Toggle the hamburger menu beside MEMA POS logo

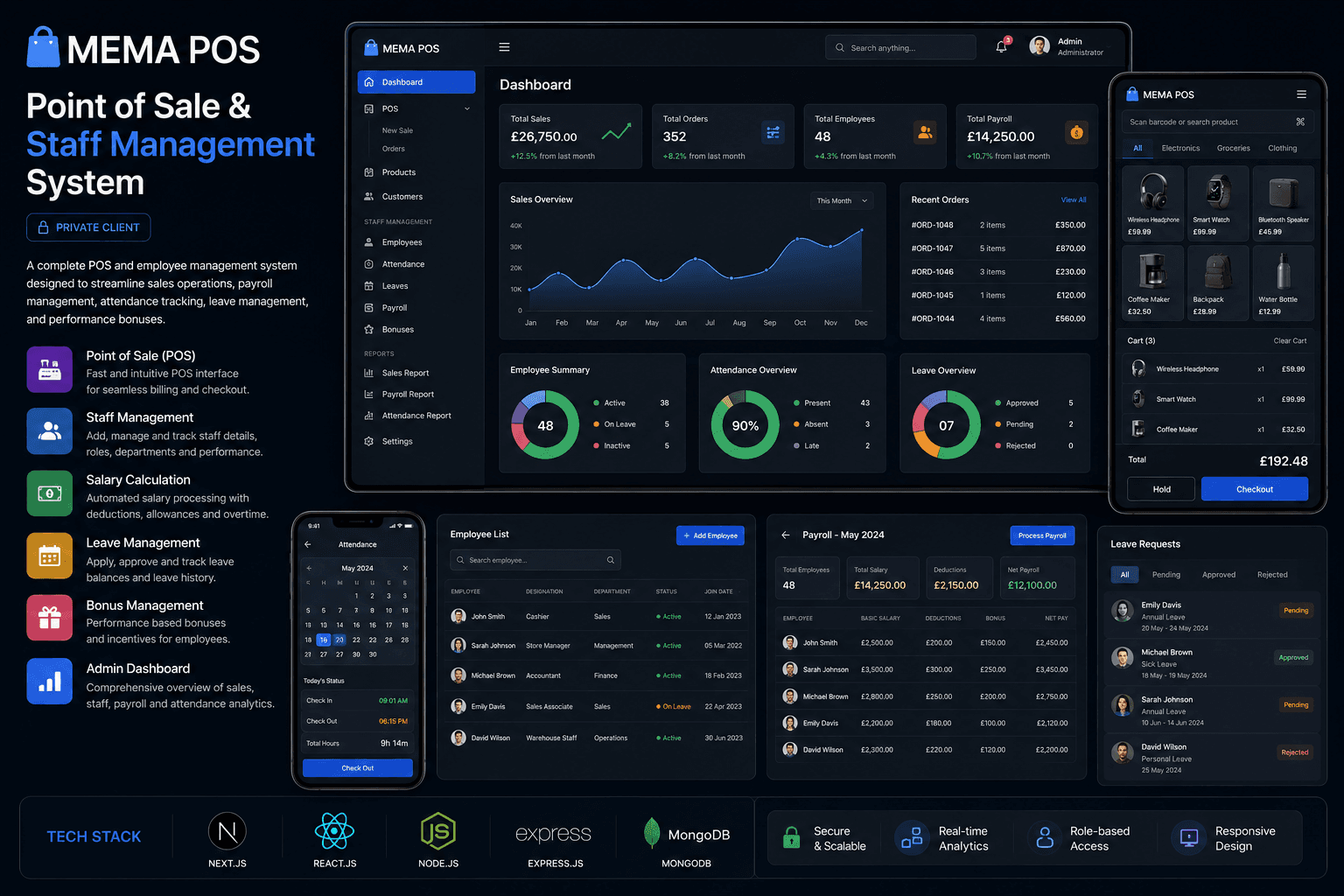pos(504,47)
